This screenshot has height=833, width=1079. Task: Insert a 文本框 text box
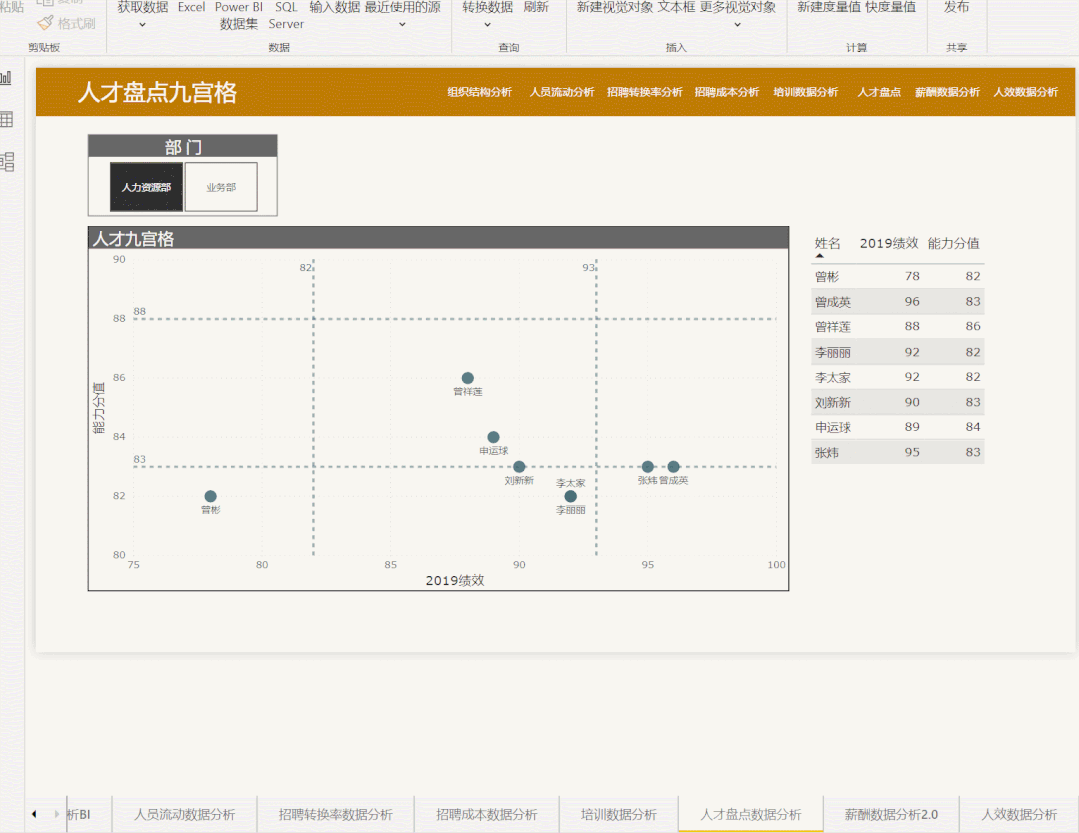click(676, 8)
